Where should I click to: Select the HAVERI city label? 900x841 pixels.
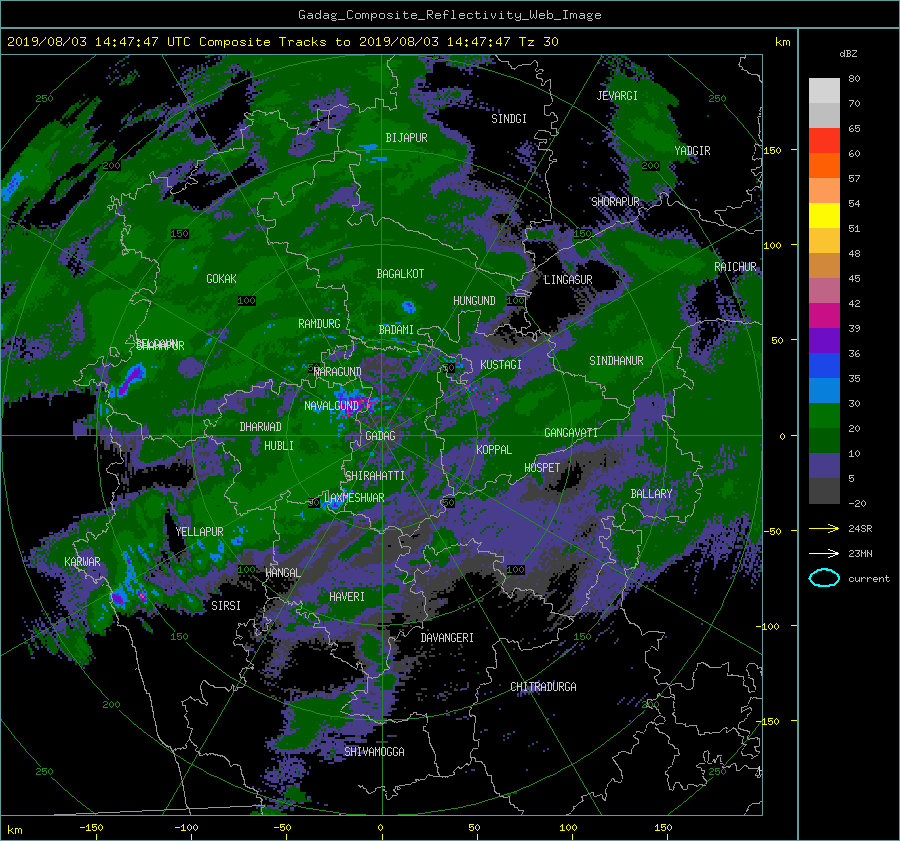click(x=347, y=596)
